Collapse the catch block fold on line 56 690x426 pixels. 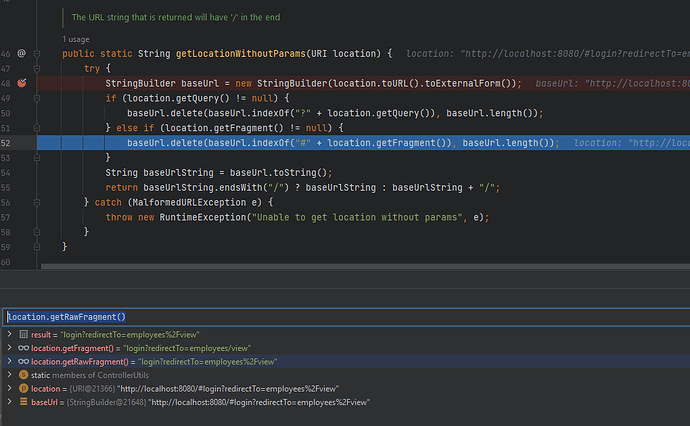[37, 202]
